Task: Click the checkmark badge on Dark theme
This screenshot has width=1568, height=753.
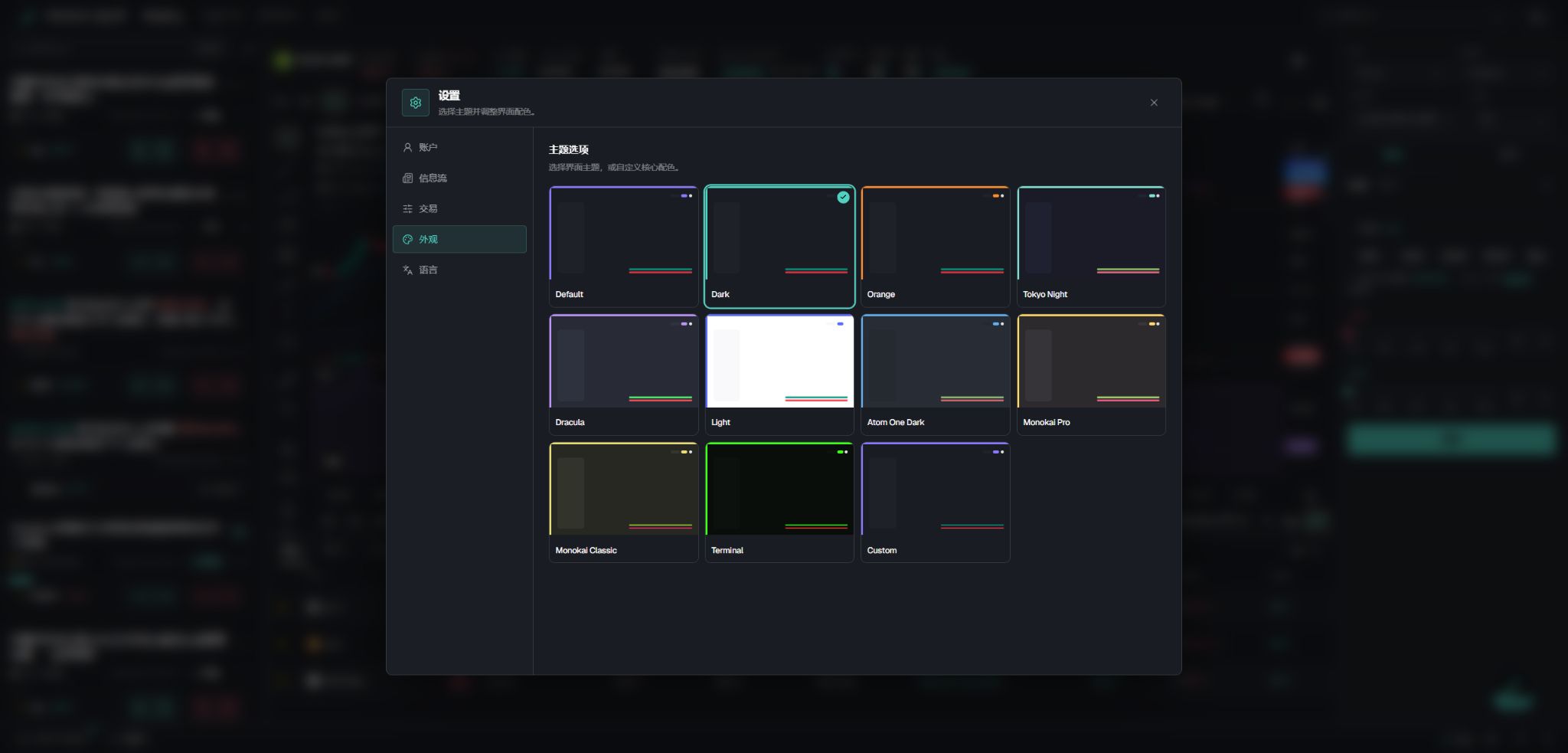Action: point(843,197)
